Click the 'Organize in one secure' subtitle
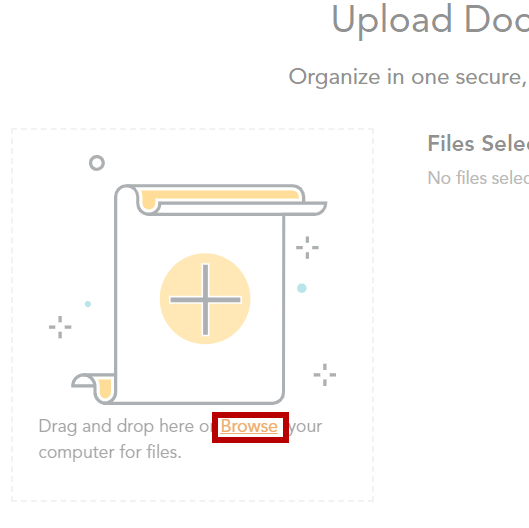The image size is (529, 528). pos(408,77)
